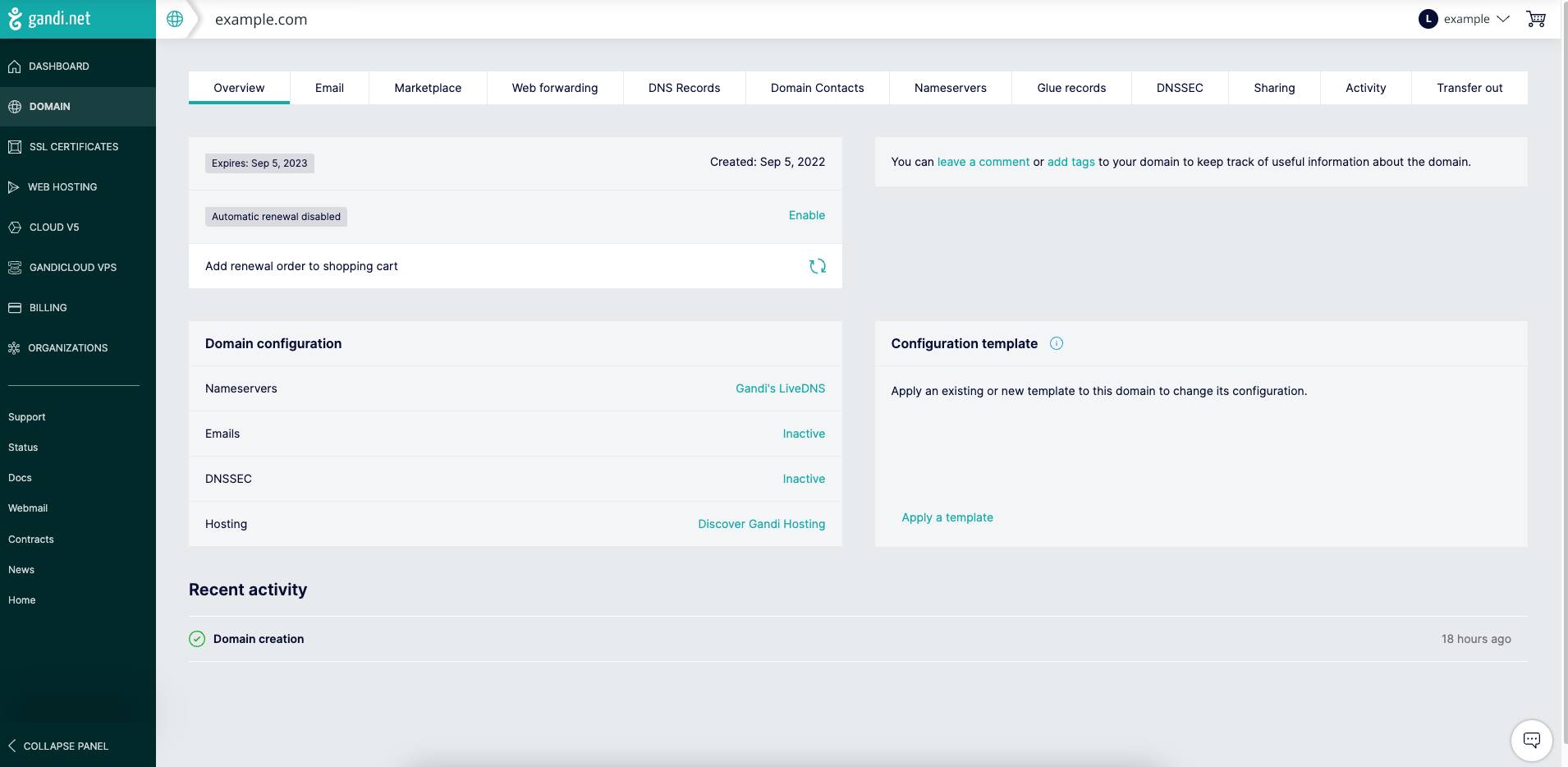Open the Marketplace tab
This screenshot has height=767, width=1568.
(428, 88)
